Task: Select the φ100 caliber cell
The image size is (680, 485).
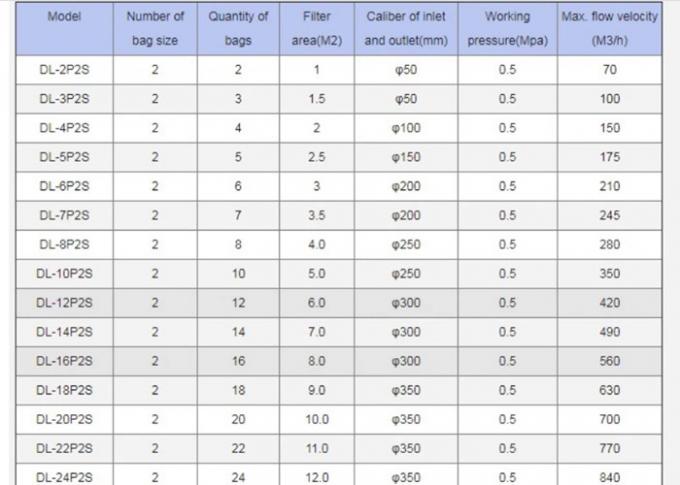Action: [406, 128]
